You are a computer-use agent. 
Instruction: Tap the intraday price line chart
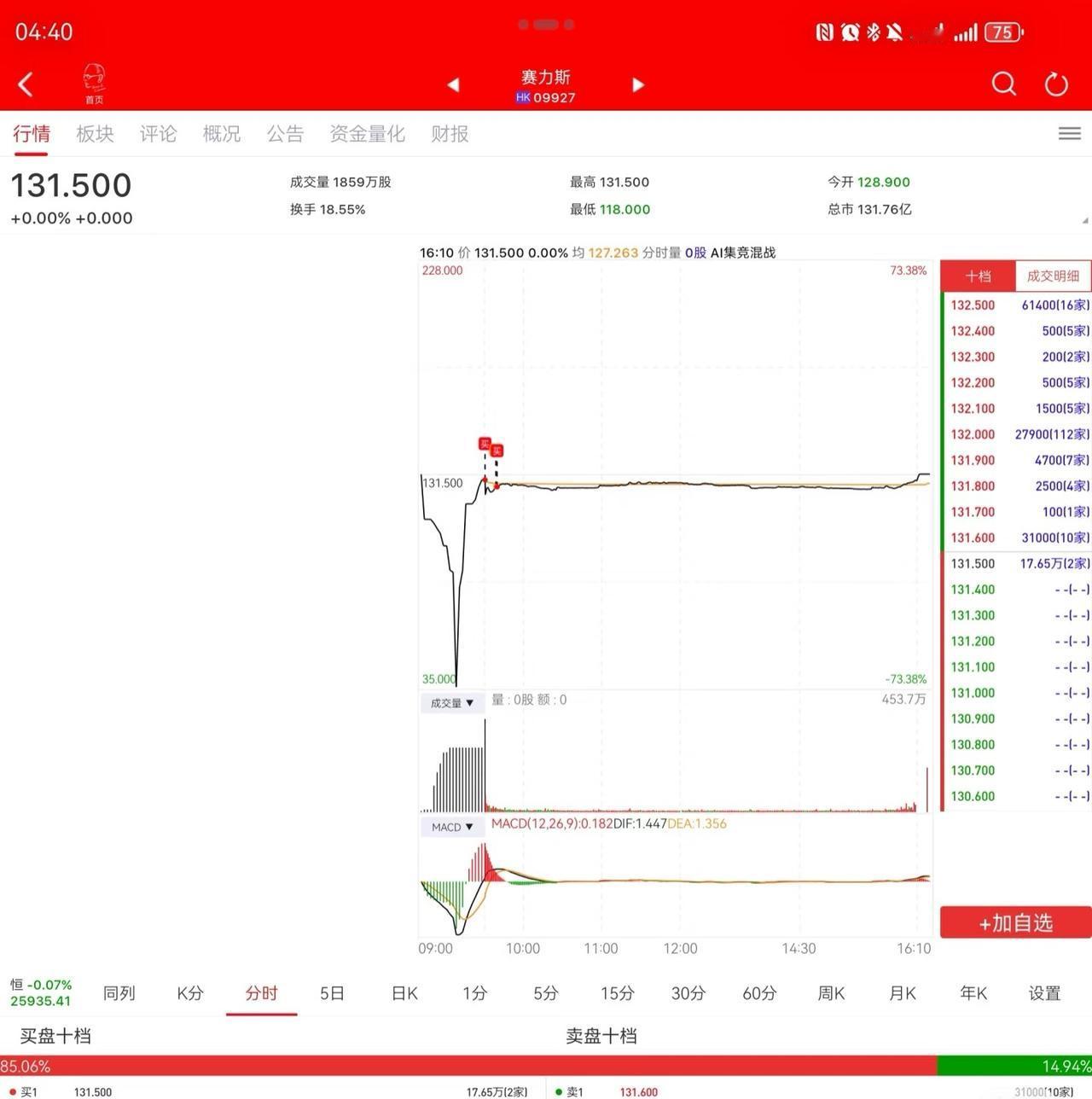(675, 474)
